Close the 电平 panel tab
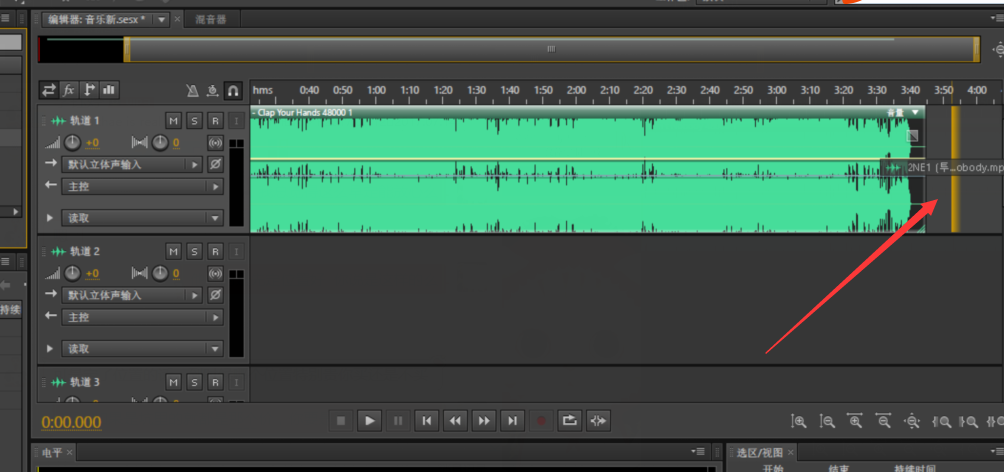The image size is (1004, 472). 69,453
